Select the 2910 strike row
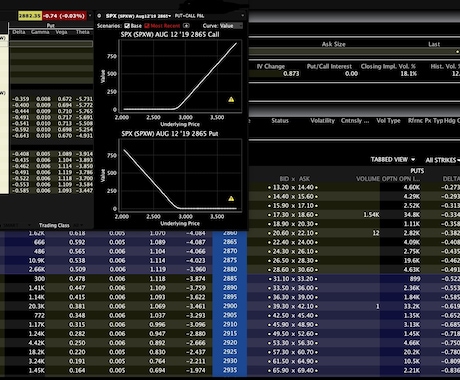 click(230, 324)
